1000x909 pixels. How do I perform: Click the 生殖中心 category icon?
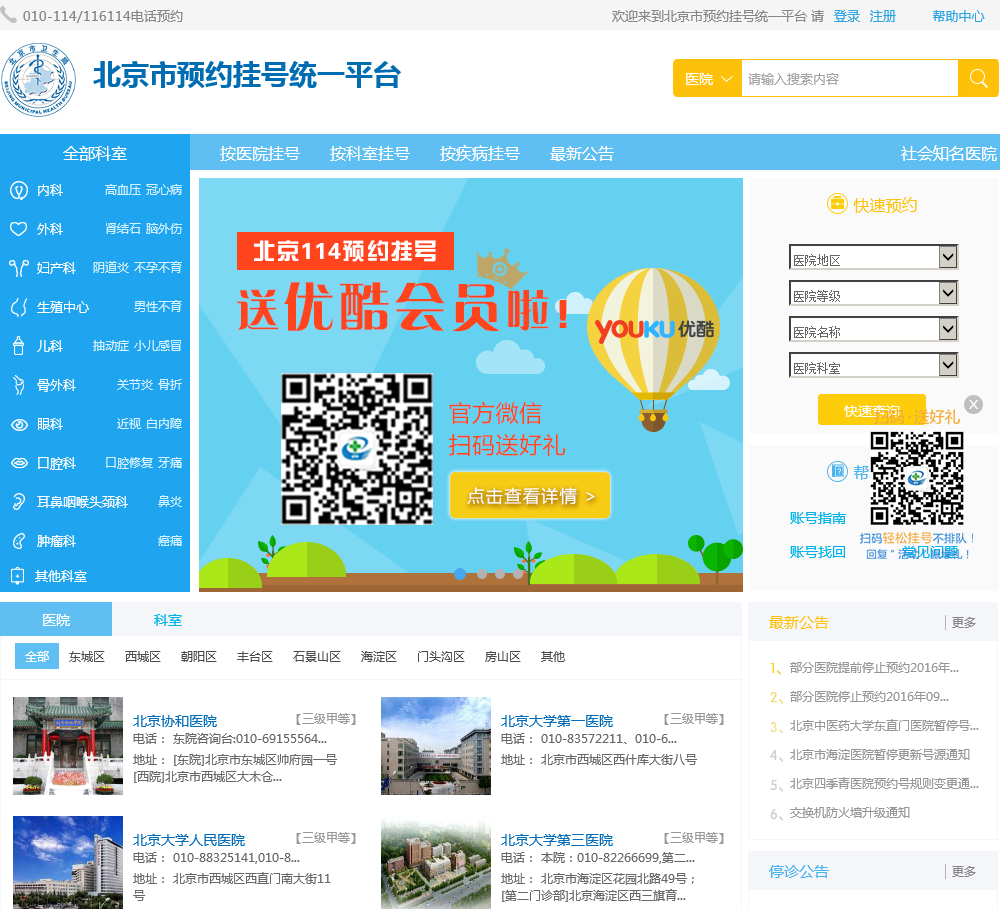(18, 307)
